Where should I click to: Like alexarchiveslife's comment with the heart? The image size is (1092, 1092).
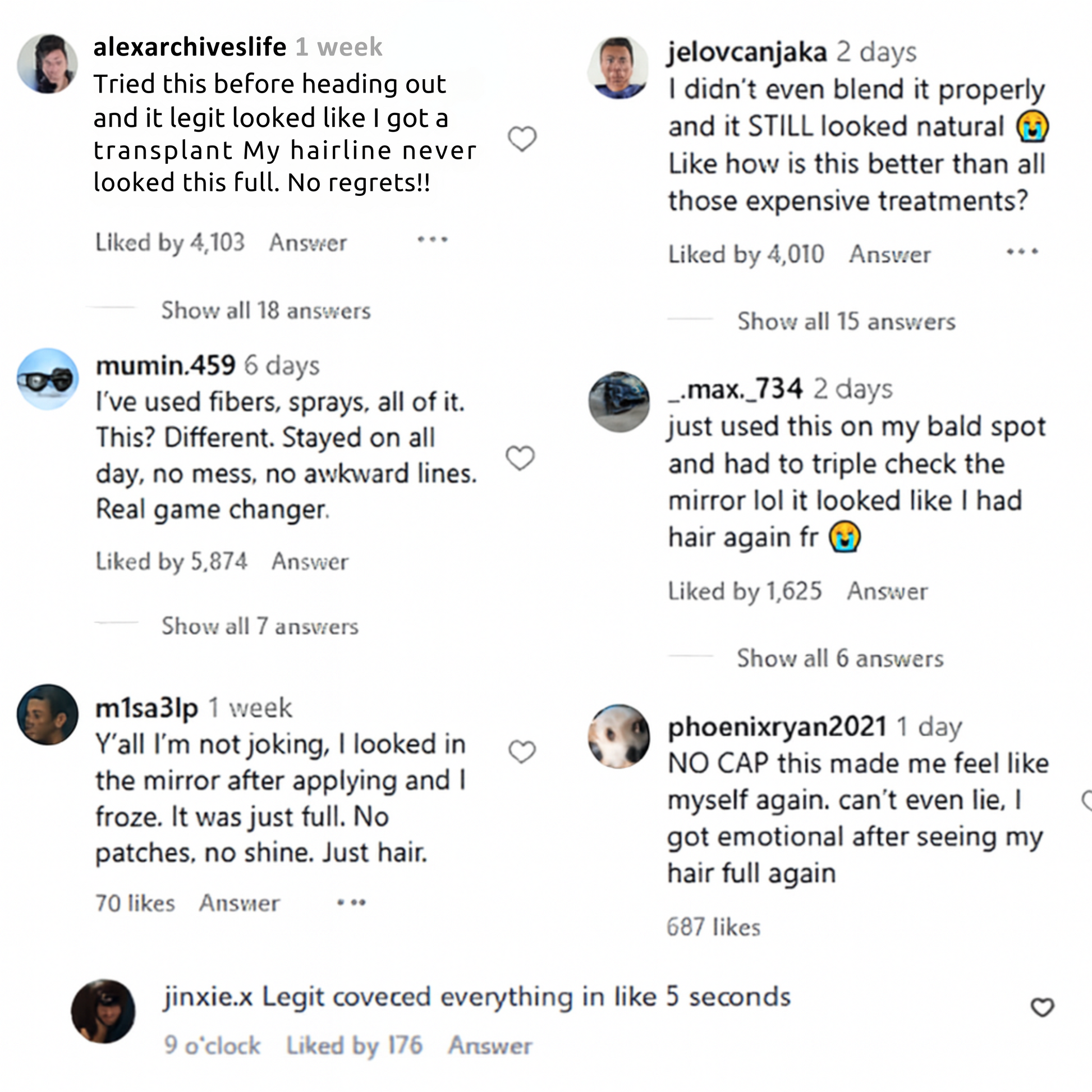[x=522, y=139]
